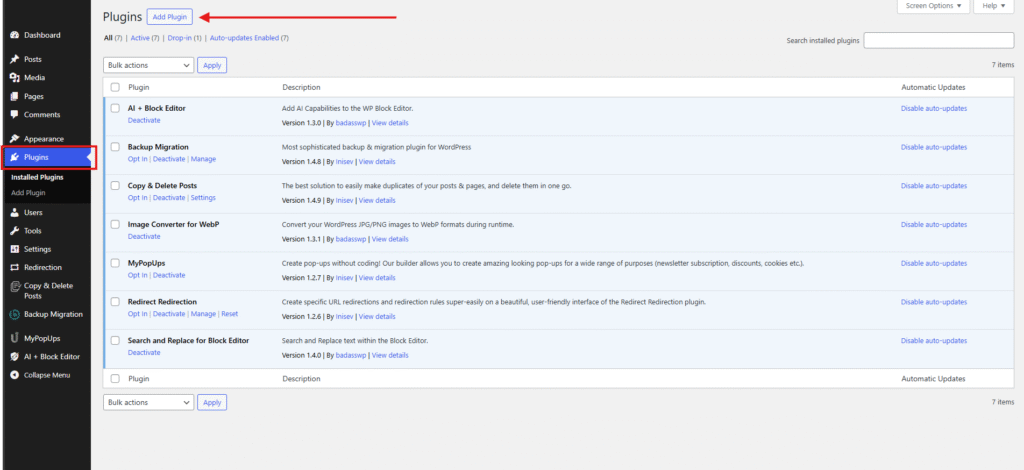1024x470 pixels.
Task: View details for Copy & Delete Posts
Action: pos(377,200)
